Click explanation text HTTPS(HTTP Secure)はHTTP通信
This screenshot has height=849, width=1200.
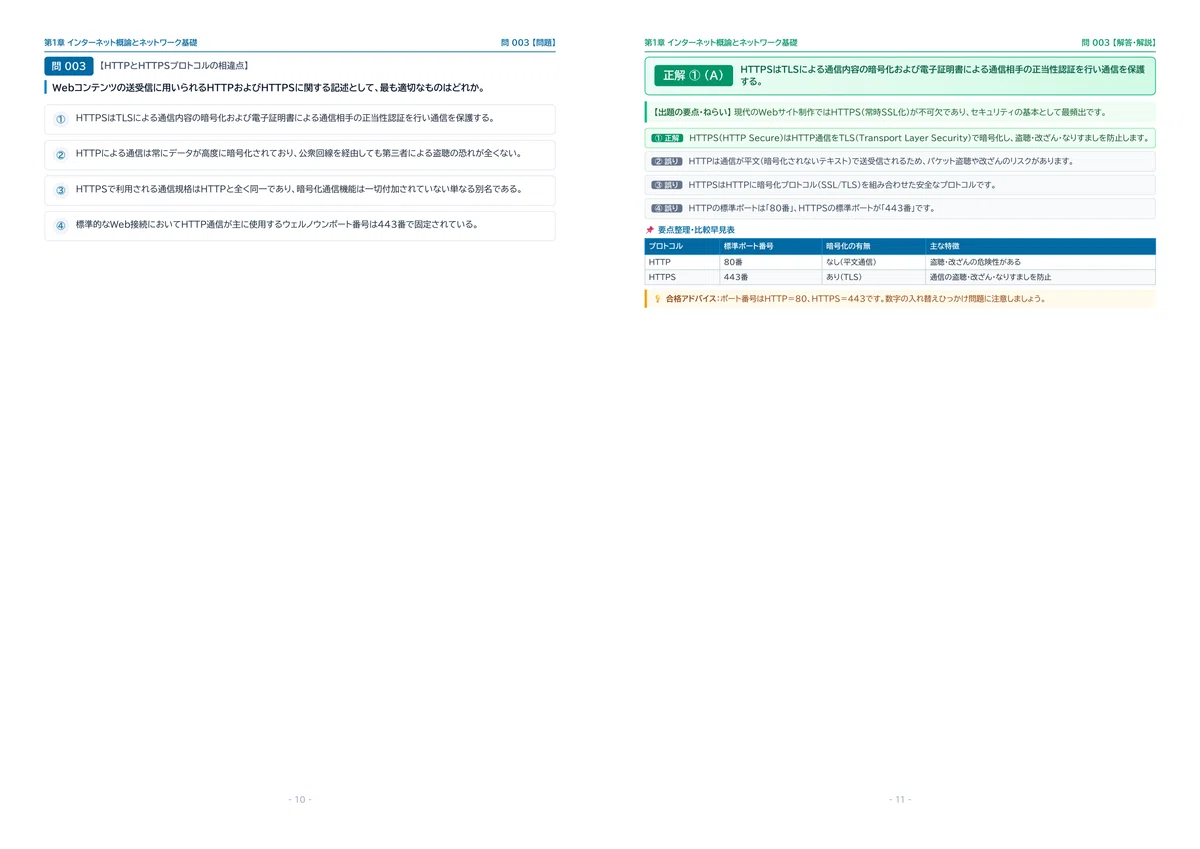point(919,138)
